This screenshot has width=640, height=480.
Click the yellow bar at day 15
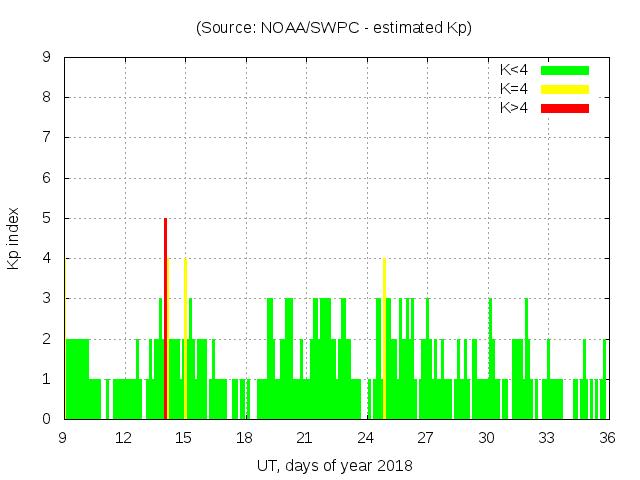(185, 338)
